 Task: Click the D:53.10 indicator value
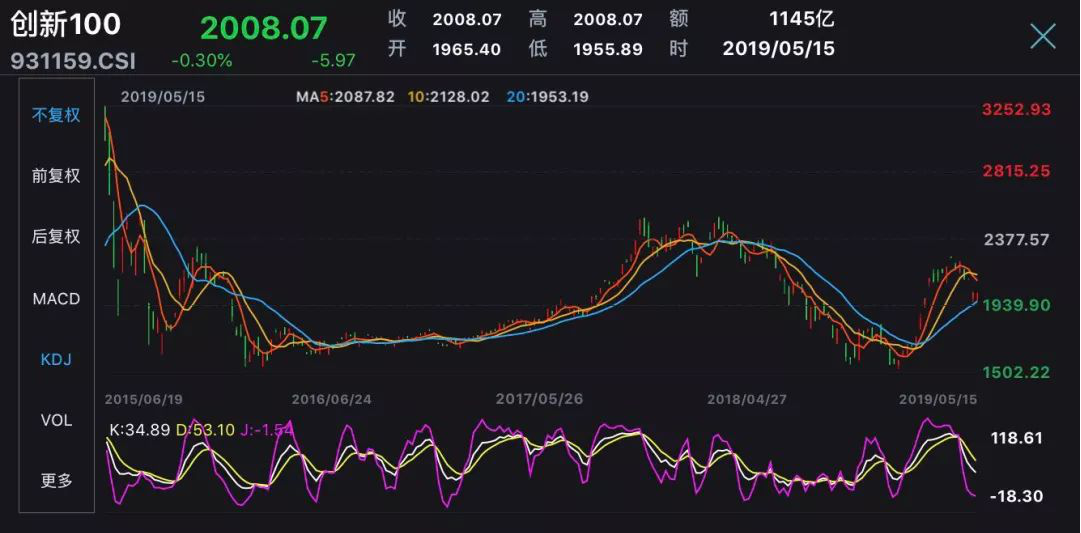click(x=205, y=431)
